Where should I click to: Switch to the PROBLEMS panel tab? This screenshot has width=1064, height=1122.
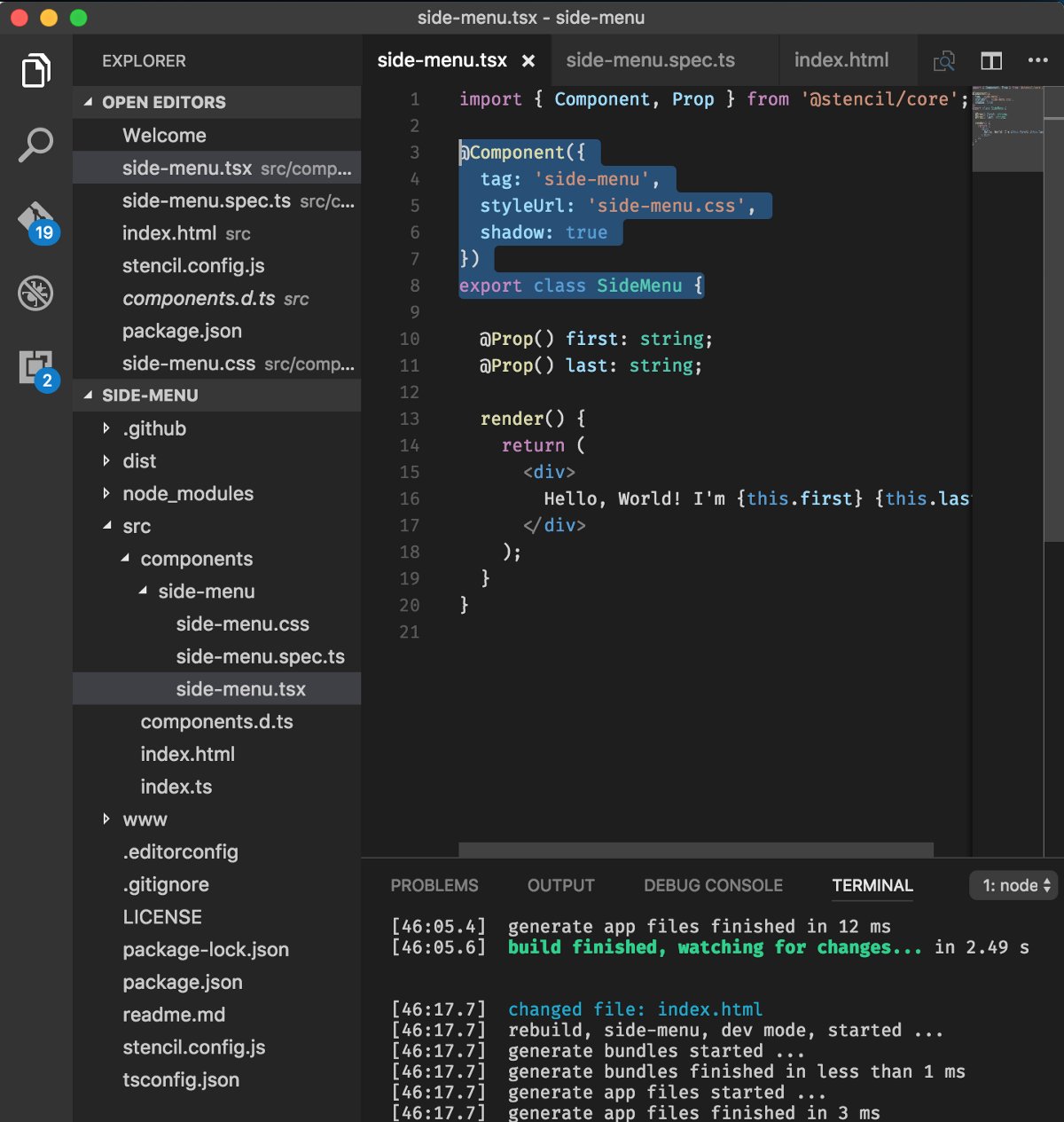pyautogui.click(x=434, y=885)
